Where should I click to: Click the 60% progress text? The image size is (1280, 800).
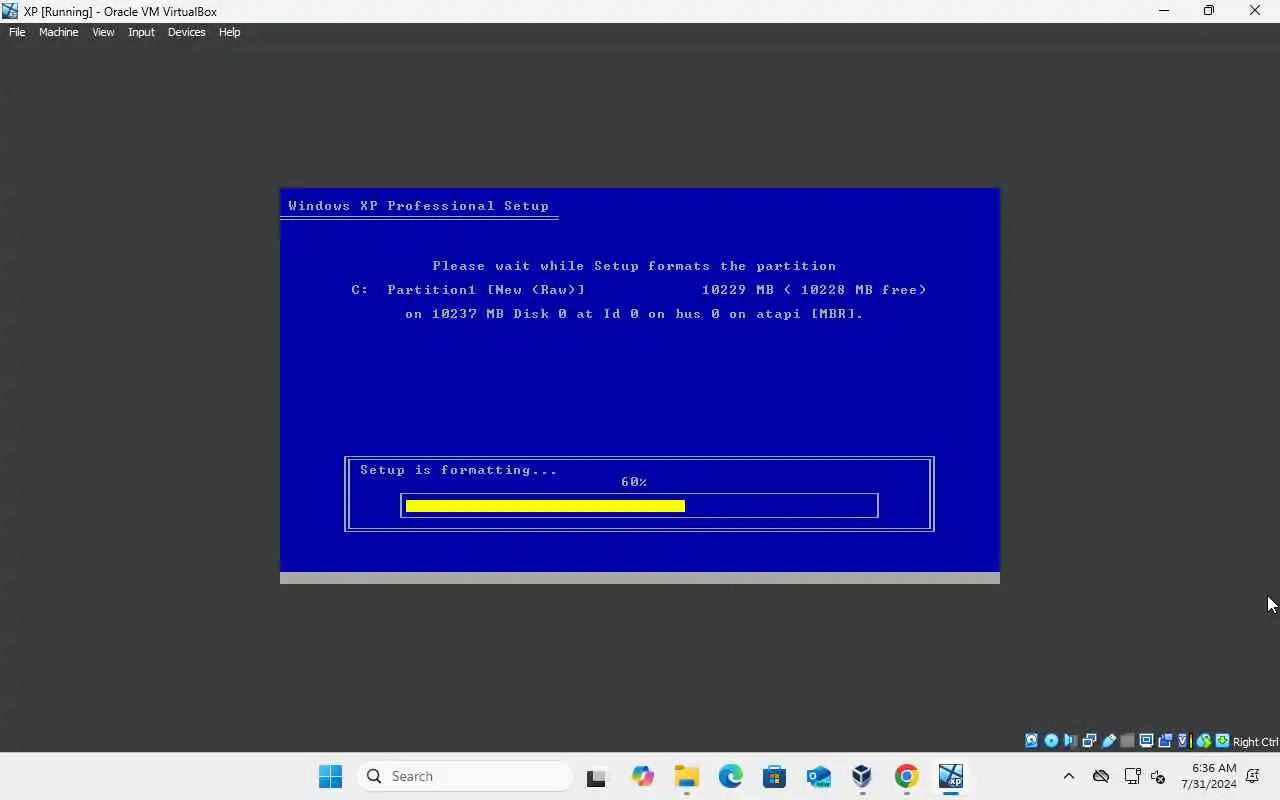tap(634, 482)
